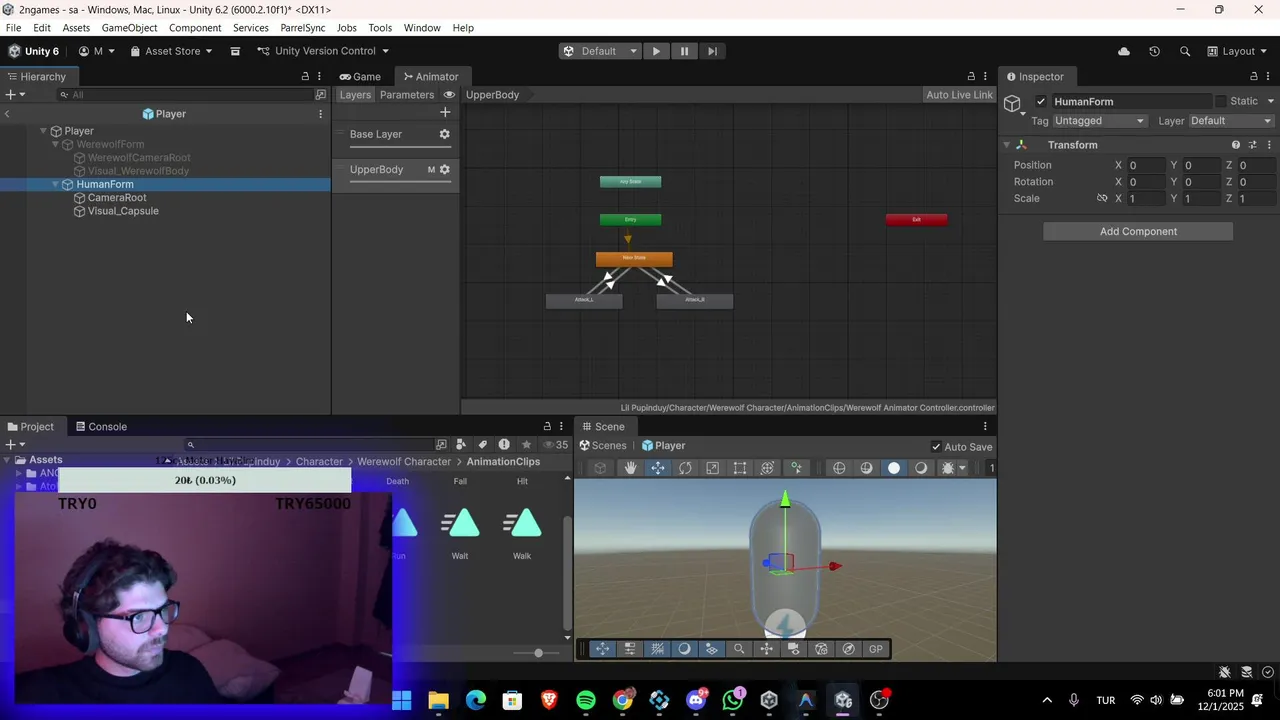Image resolution: width=1280 pixels, height=720 pixels.
Task: Click the wireframe draw mode icon
Action: point(839,468)
